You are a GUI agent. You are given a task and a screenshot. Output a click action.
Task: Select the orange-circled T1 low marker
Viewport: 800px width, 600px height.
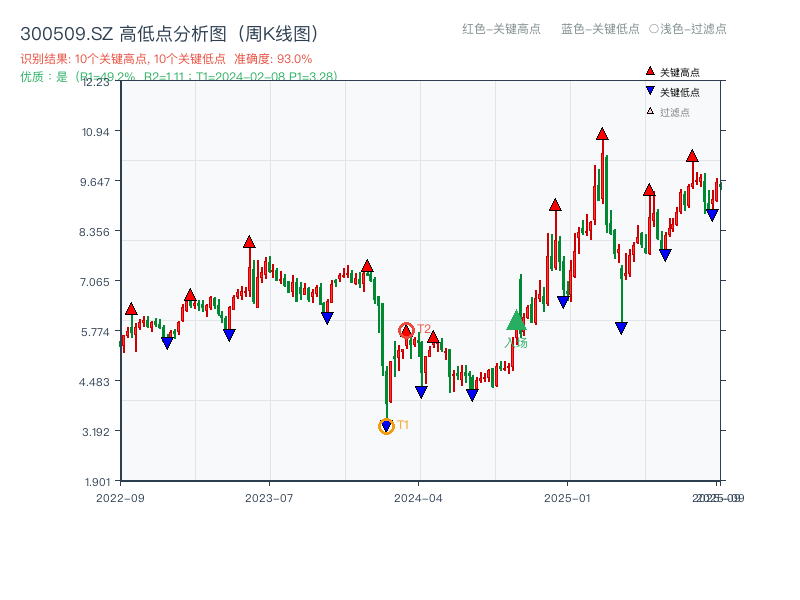tap(386, 426)
